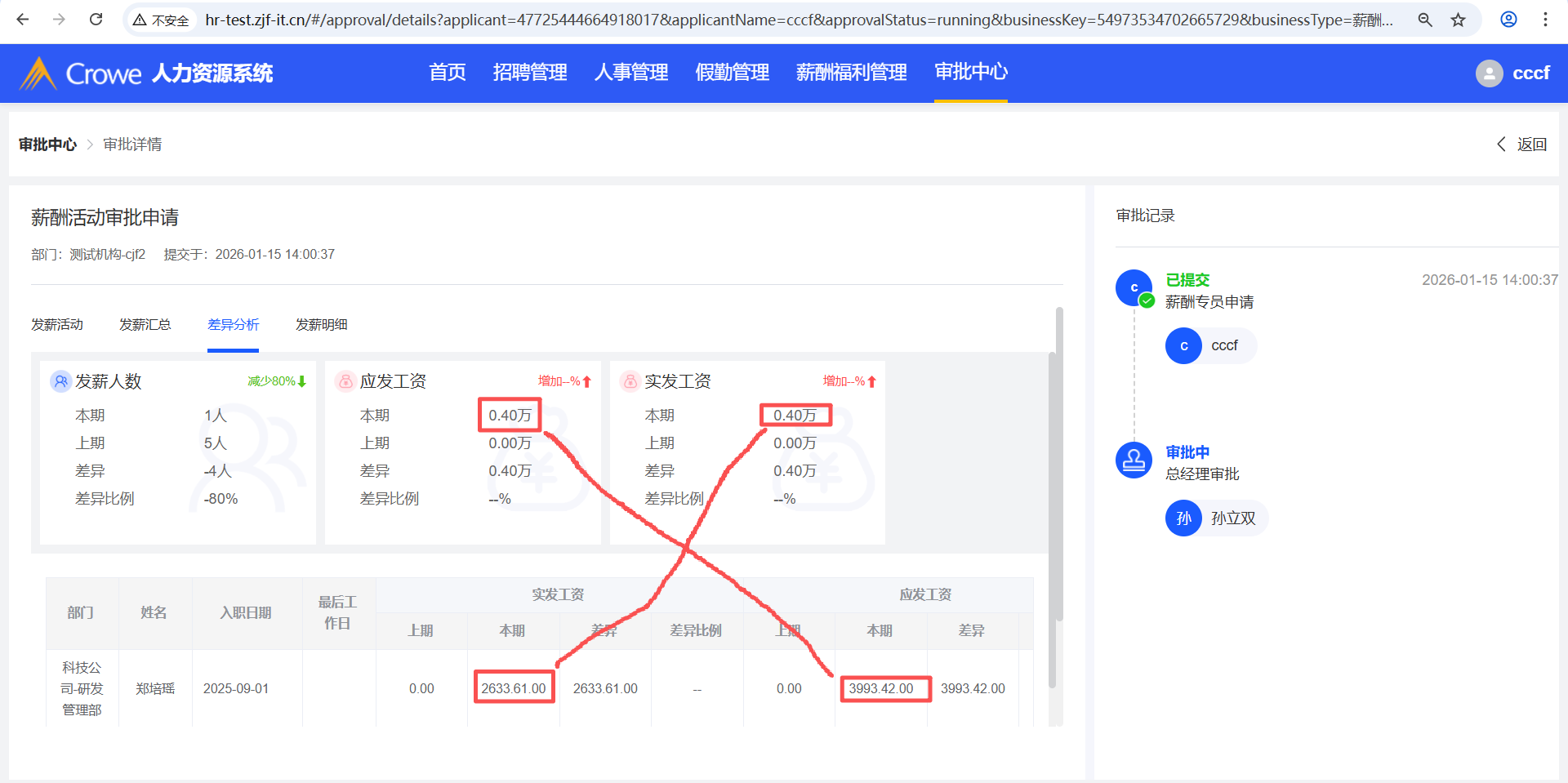Click the 应发工资 money bag icon
This screenshot has height=783, width=1568.
click(346, 381)
